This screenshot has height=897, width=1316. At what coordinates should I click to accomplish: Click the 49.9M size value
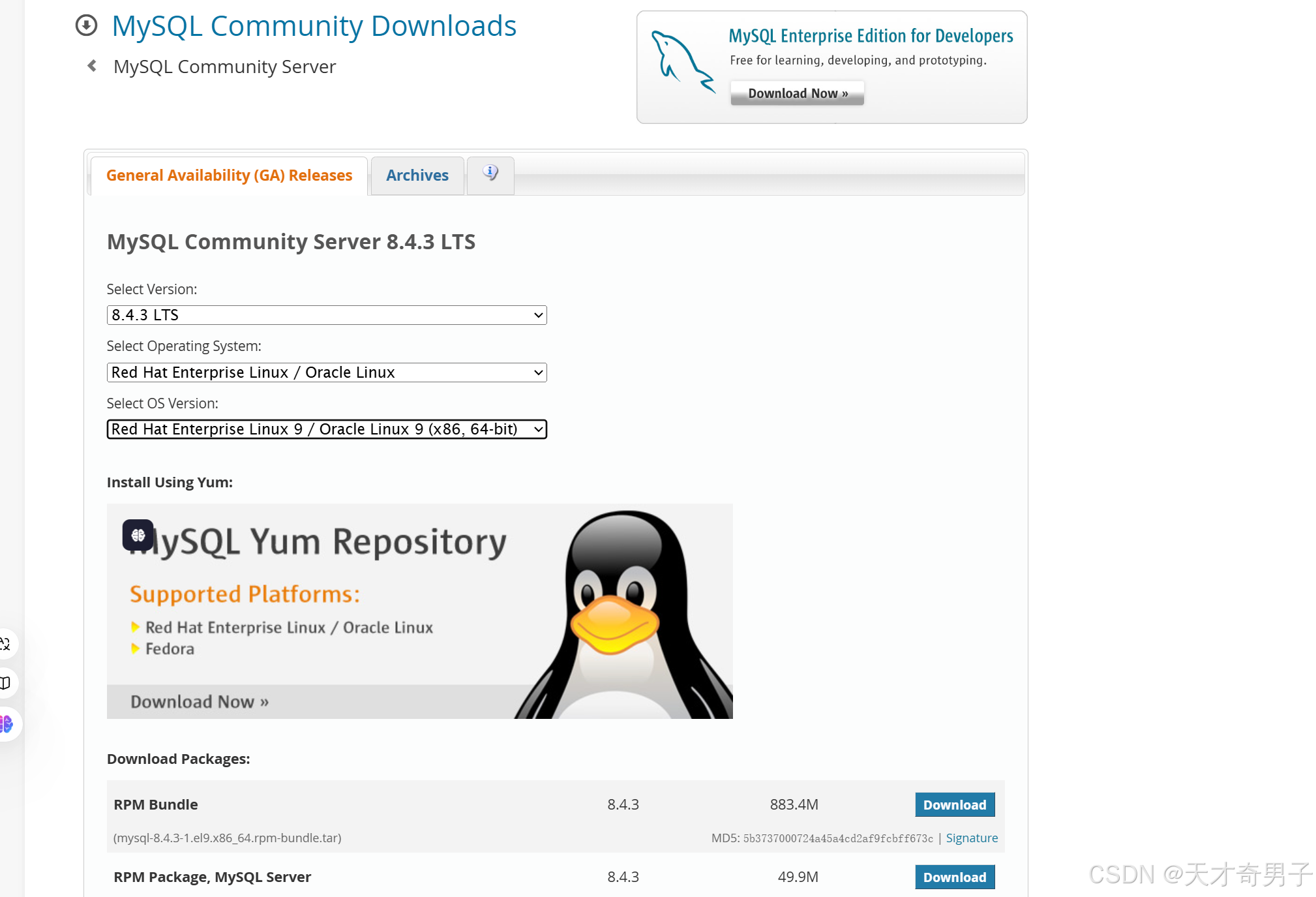(798, 877)
